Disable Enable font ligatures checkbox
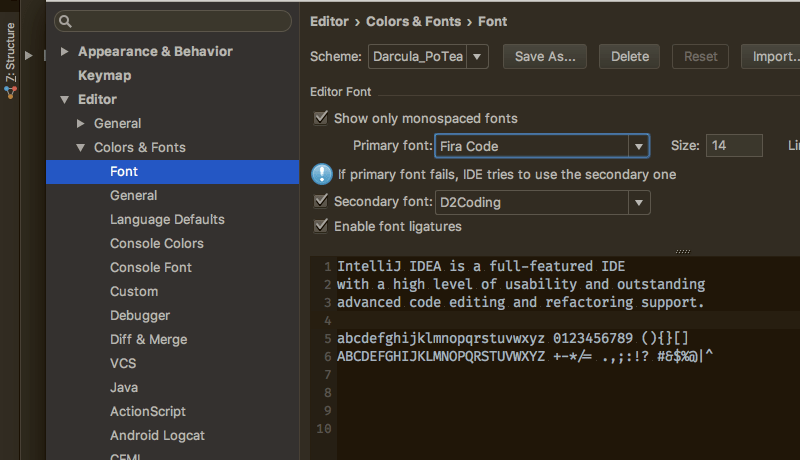This screenshot has height=460, width=800. (x=321, y=226)
